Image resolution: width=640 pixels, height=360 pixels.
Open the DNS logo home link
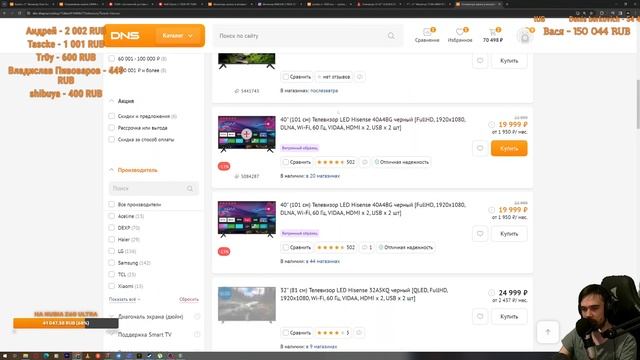[x=125, y=36]
